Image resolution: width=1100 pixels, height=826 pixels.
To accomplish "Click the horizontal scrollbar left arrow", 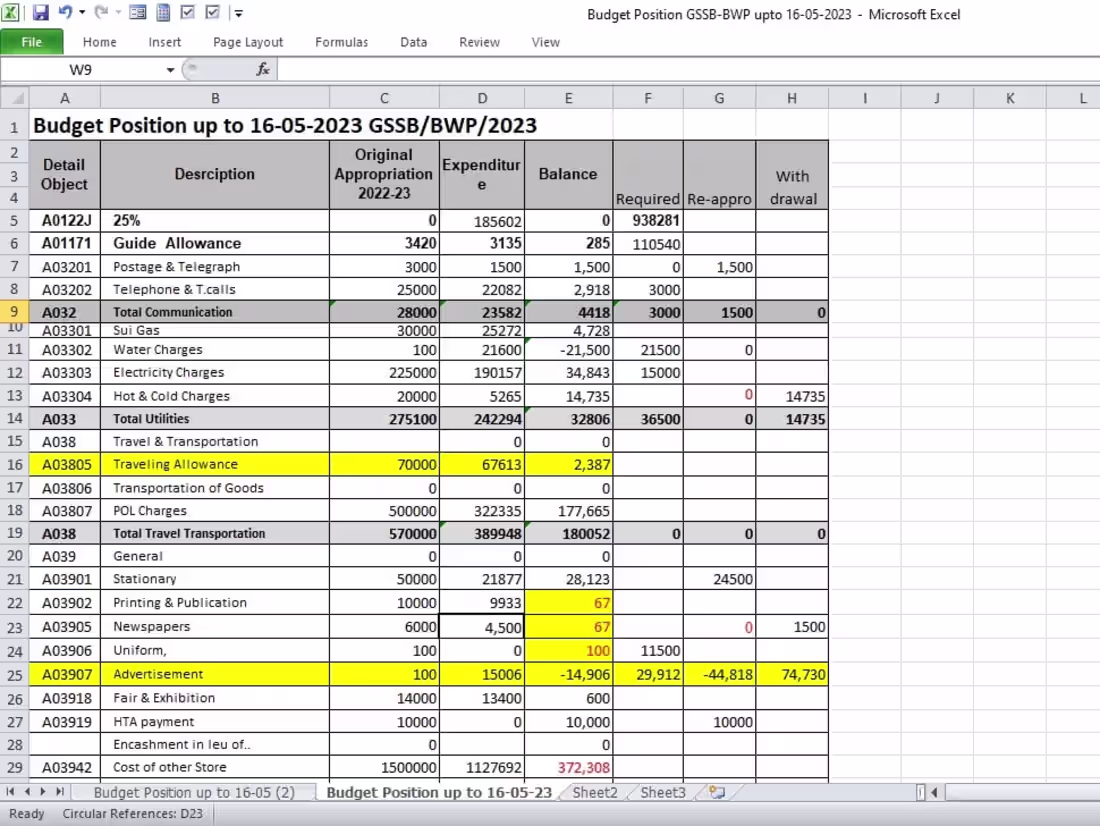I will point(932,792).
